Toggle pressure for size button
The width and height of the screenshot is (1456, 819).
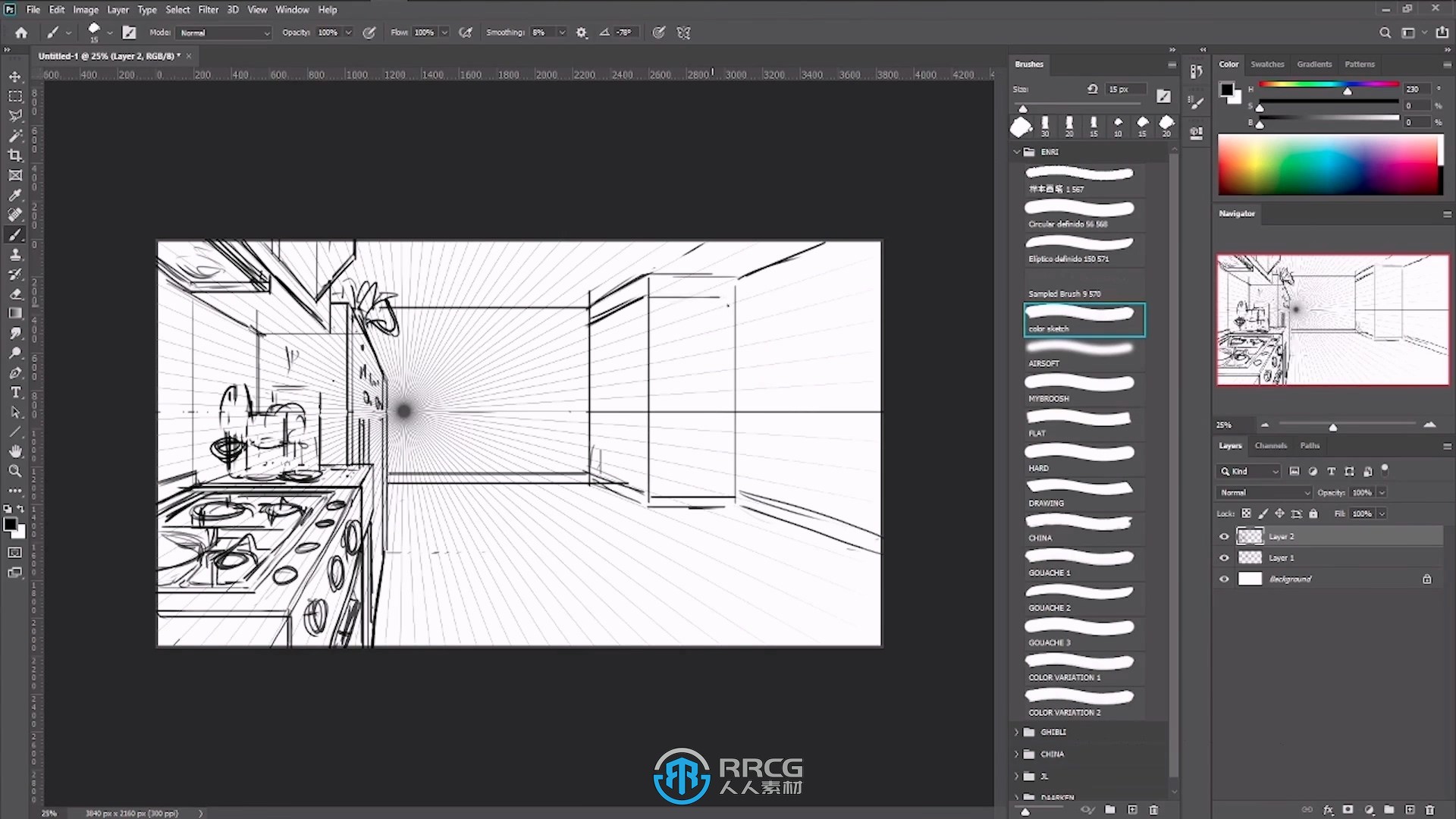659,33
